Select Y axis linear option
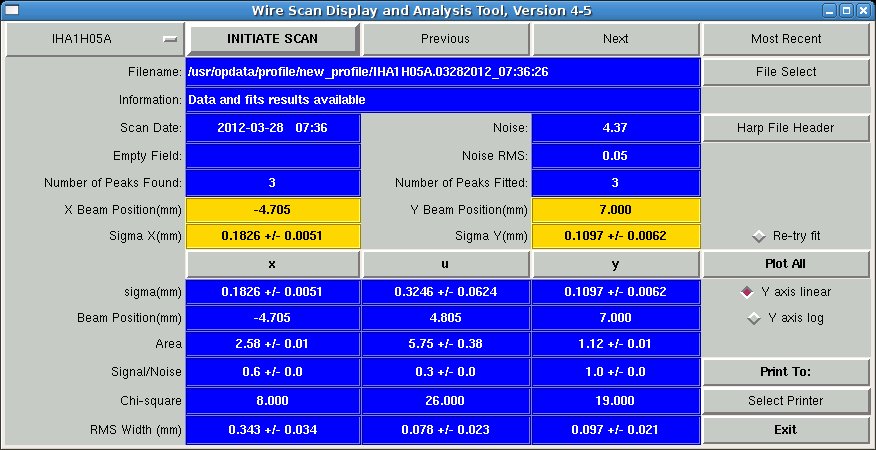The width and height of the screenshot is (876, 450). 785,292
